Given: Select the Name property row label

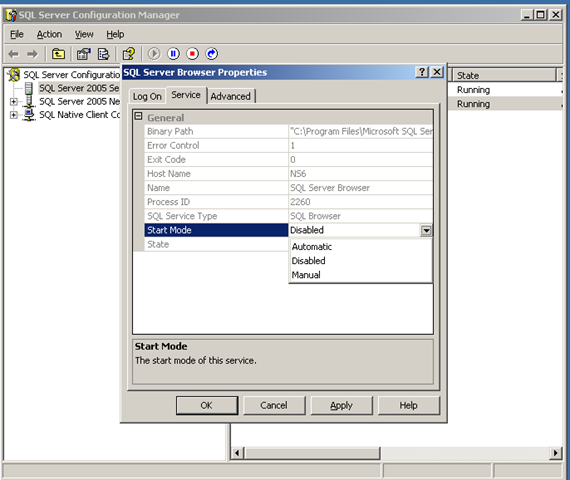Looking at the screenshot, I should pos(158,188).
